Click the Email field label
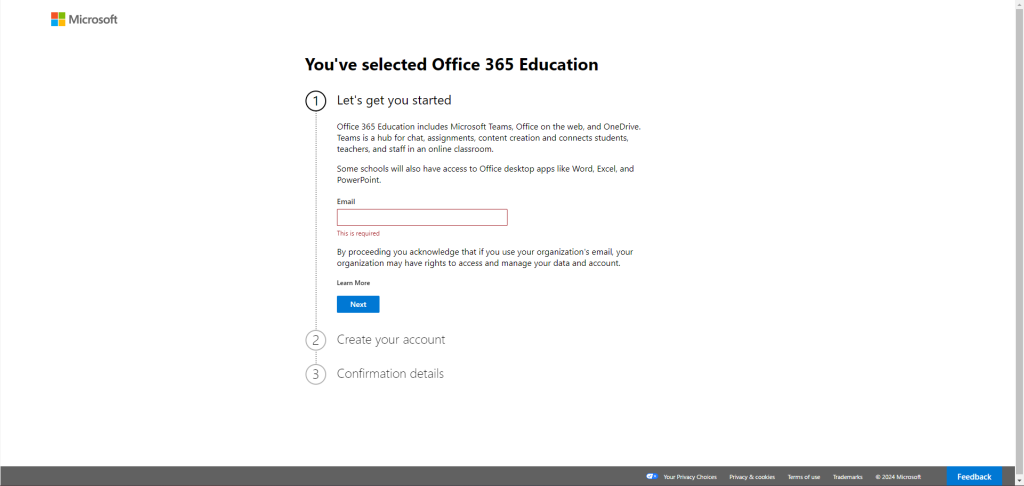The width and height of the screenshot is (1024, 486). pos(346,202)
